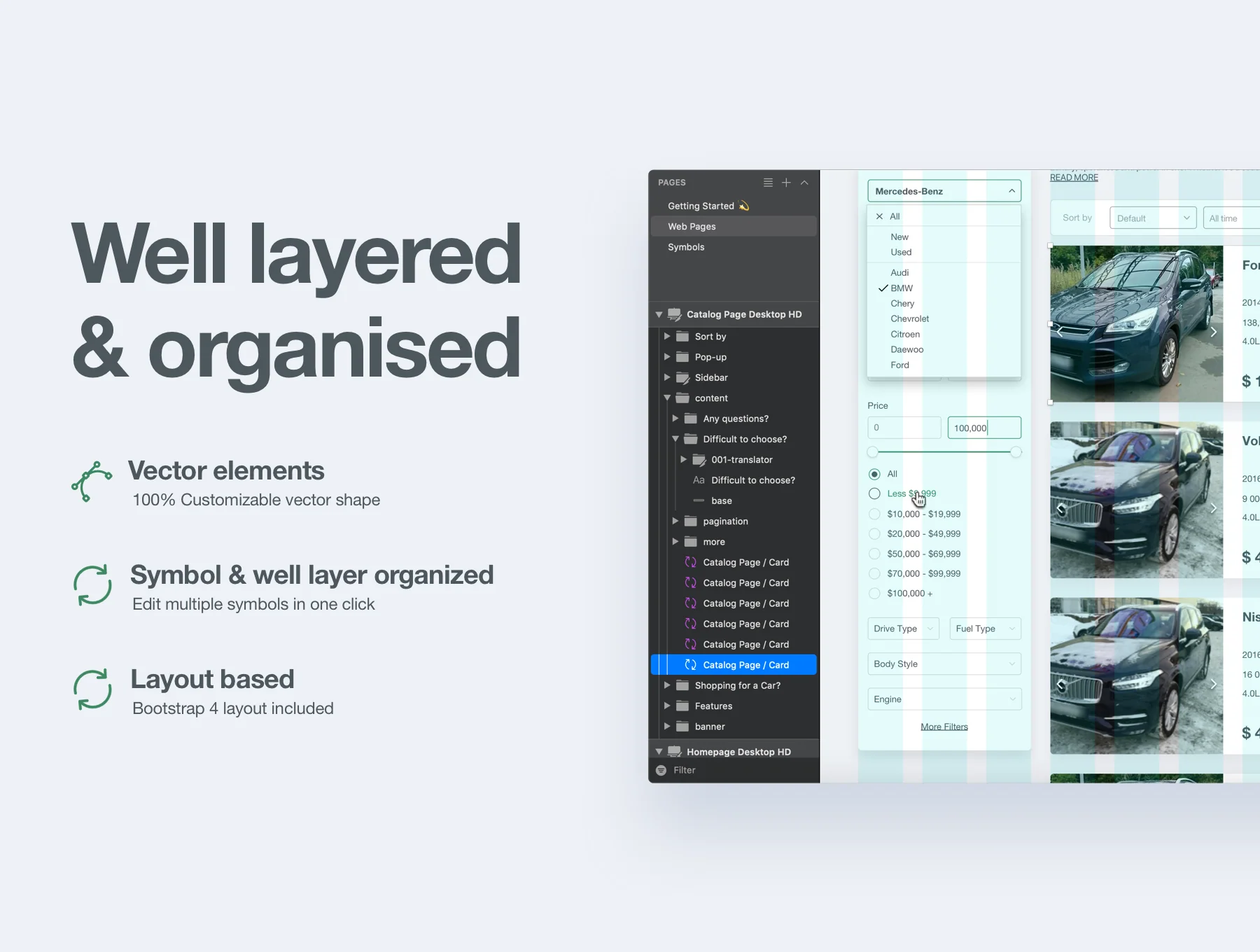Expand the Shopping for a Car? group
1260x952 pixels.
click(x=667, y=685)
